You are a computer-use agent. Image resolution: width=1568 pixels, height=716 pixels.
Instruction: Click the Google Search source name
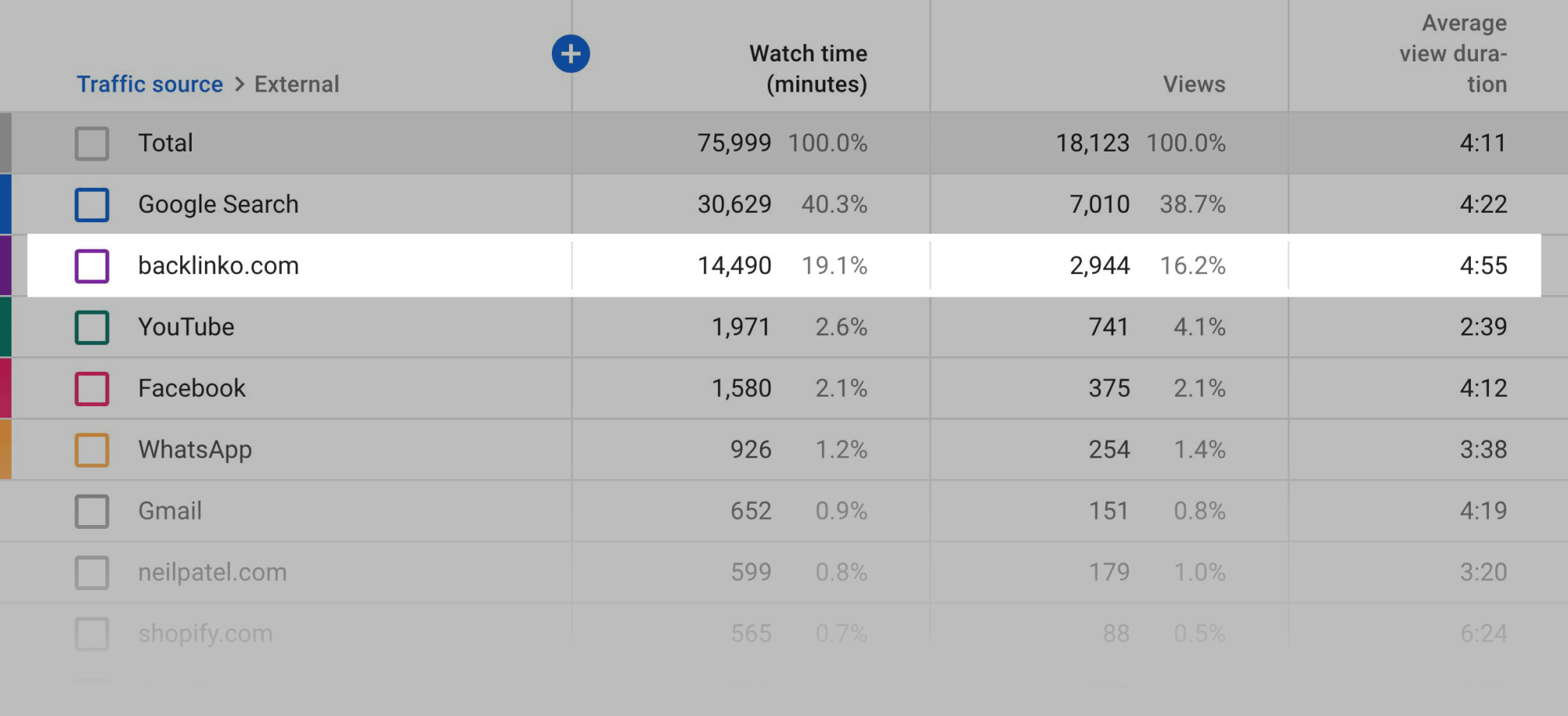pos(218,204)
